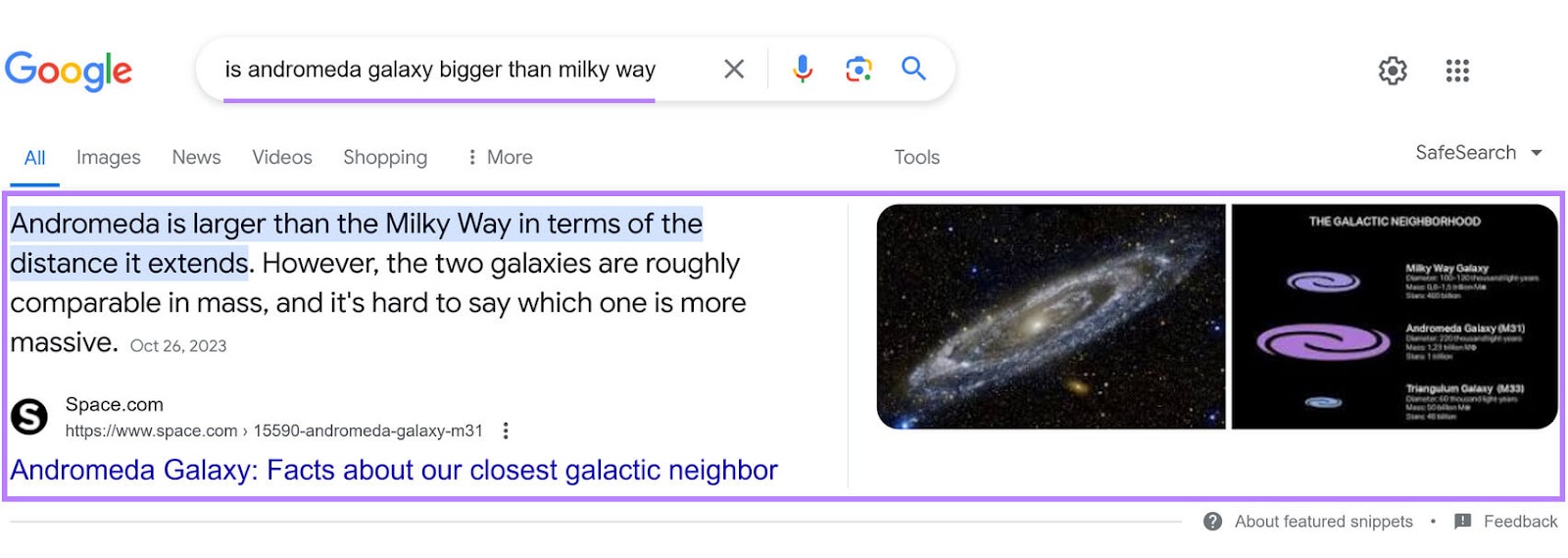Send Feedback on the featured snippet
This screenshot has height=558, width=1568.
(x=1506, y=522)
